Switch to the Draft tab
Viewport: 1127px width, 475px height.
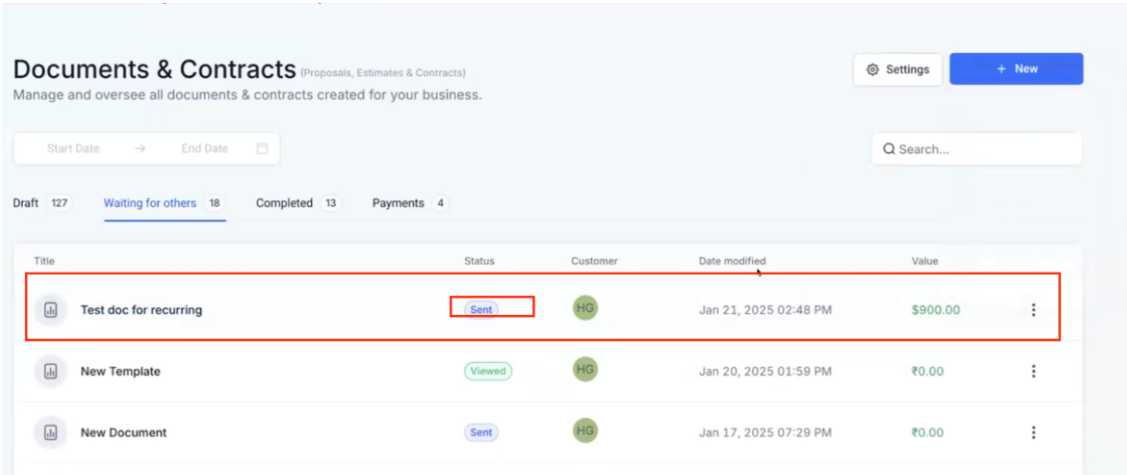tap(26, 203)
